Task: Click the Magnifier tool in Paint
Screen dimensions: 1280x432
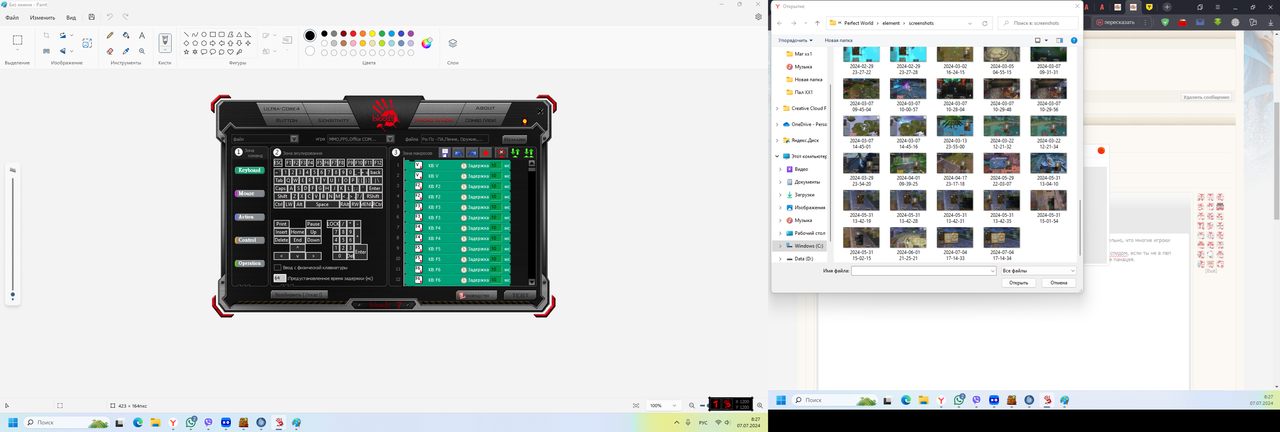Action: (142, 51)
